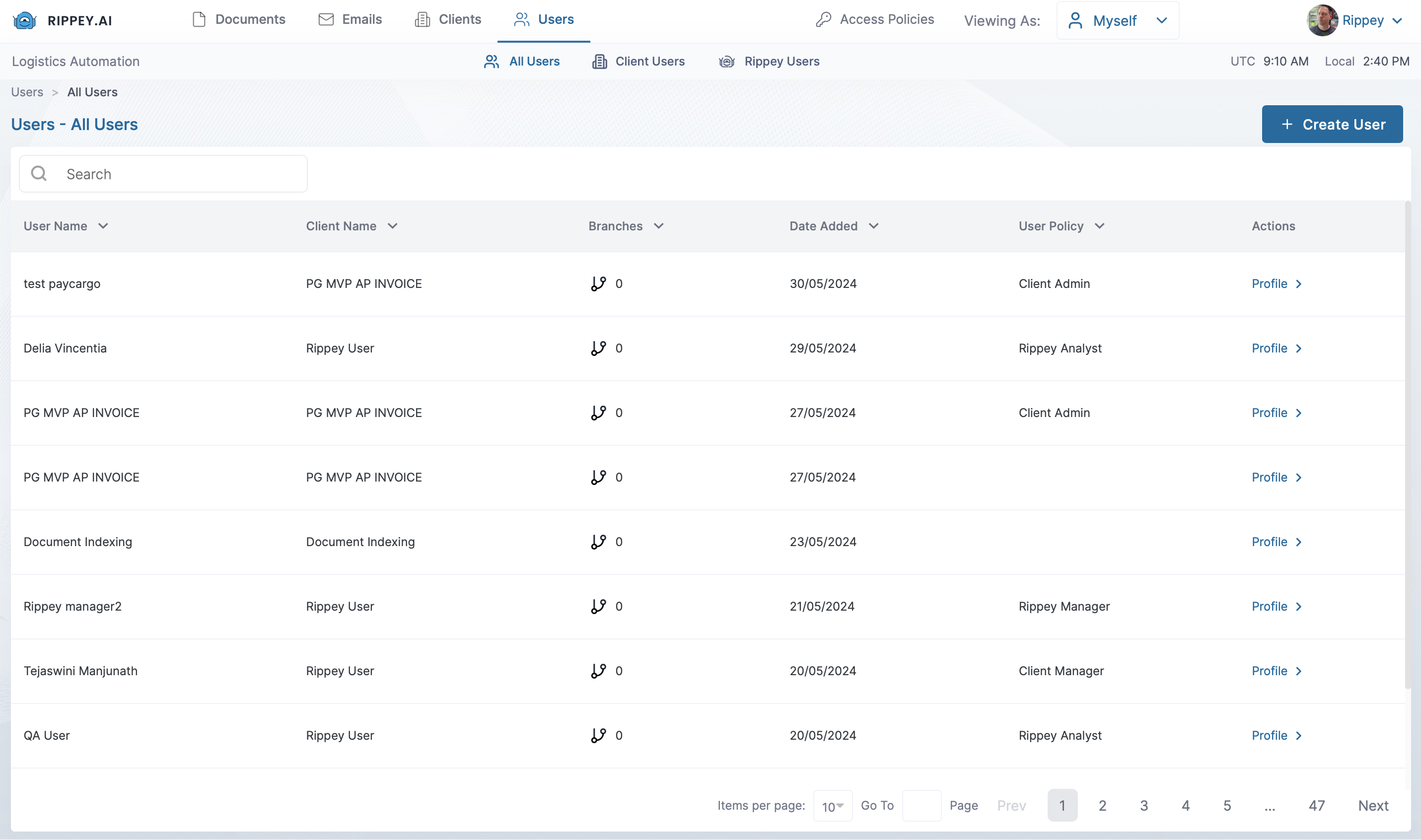Click the Go To page number field

click(x=922, y=805)
